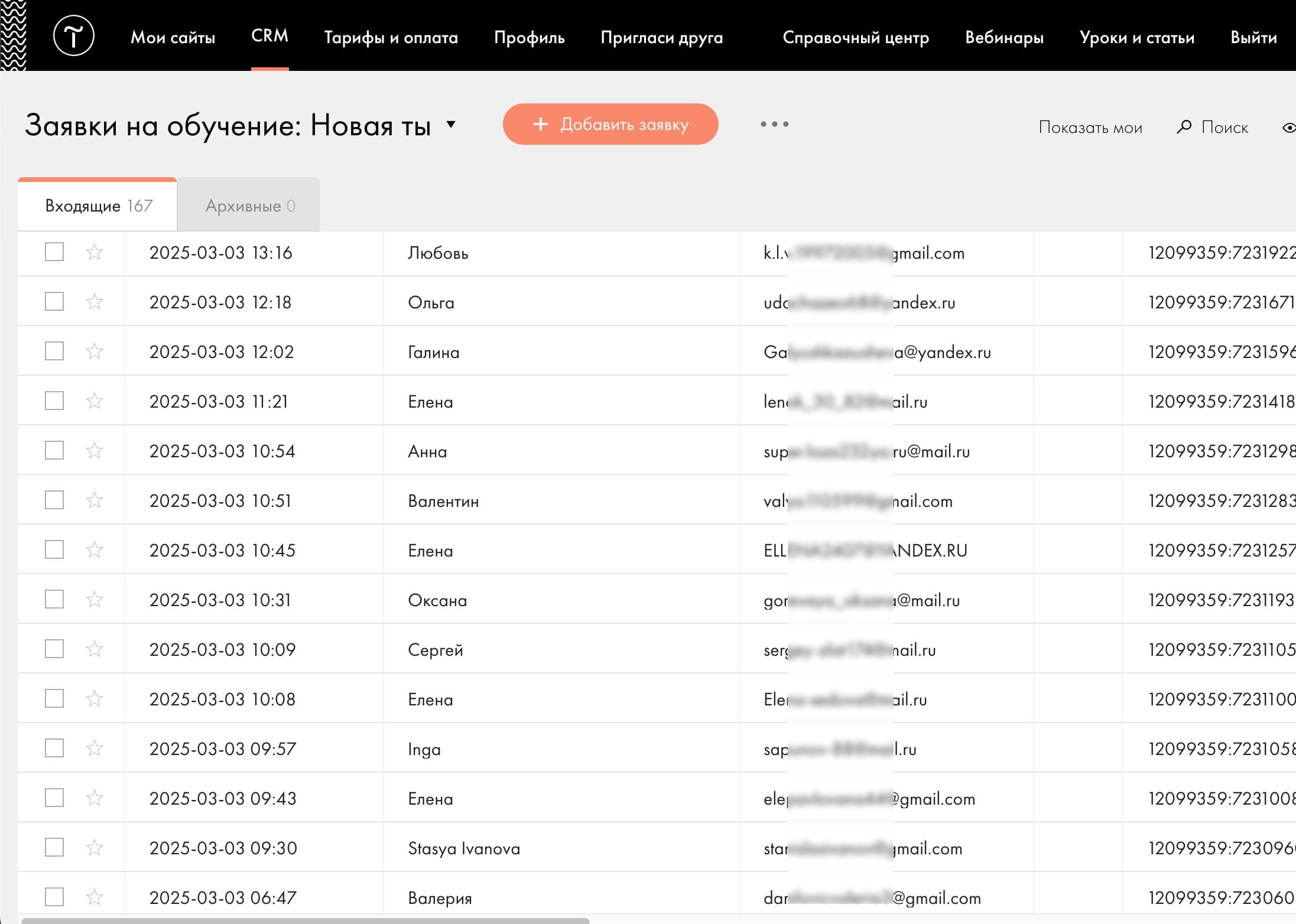The height and width of the screenshot is (924, 1296).
Task: Star the 10:45 Елена request
Action: click(x=95, y=550)
